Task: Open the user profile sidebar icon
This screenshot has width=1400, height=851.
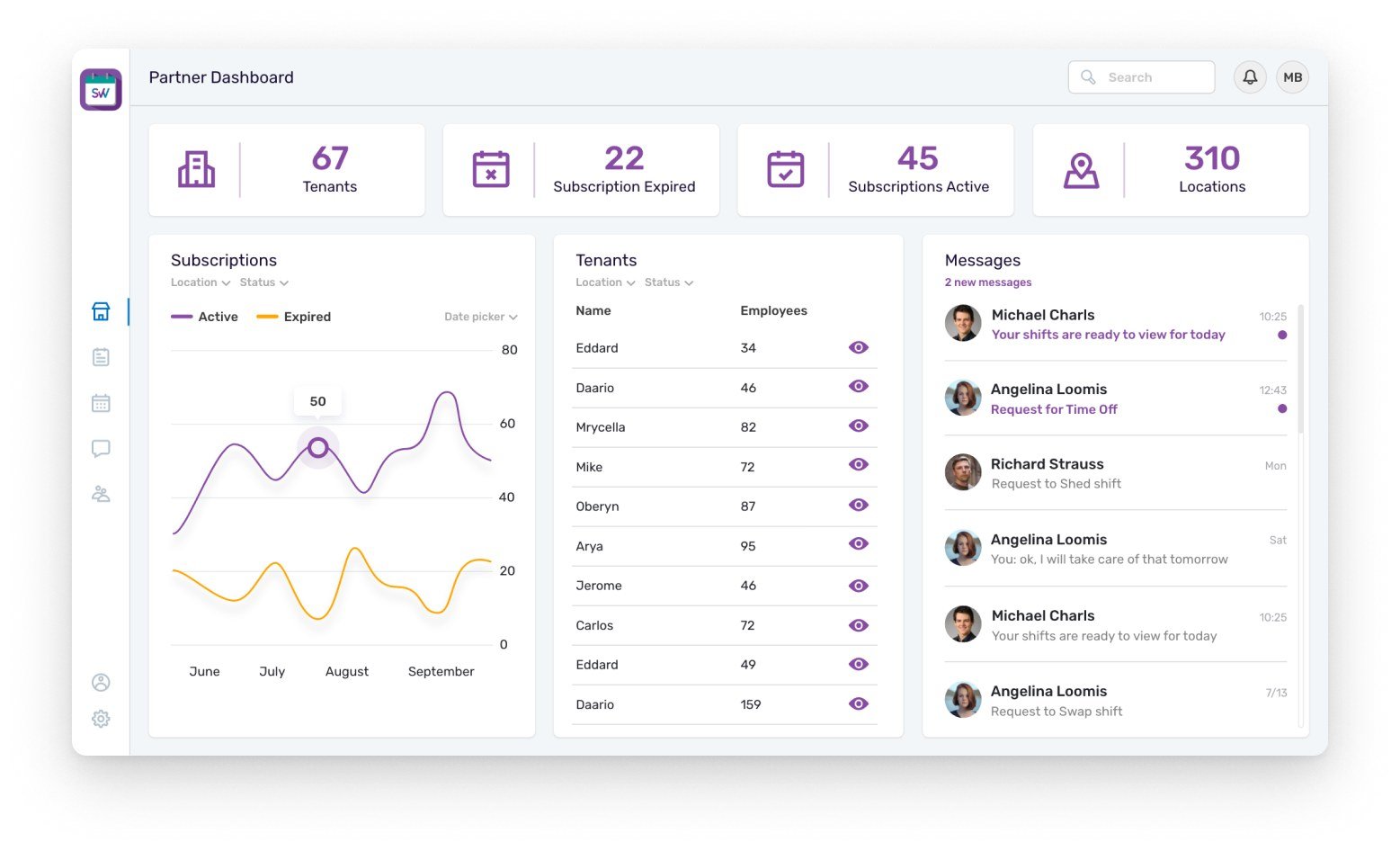Action: point(101,683)
